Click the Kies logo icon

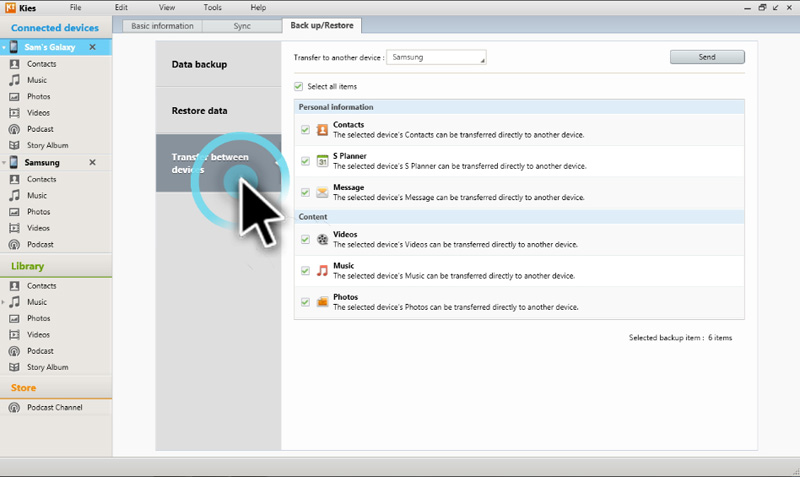[10, 8]
